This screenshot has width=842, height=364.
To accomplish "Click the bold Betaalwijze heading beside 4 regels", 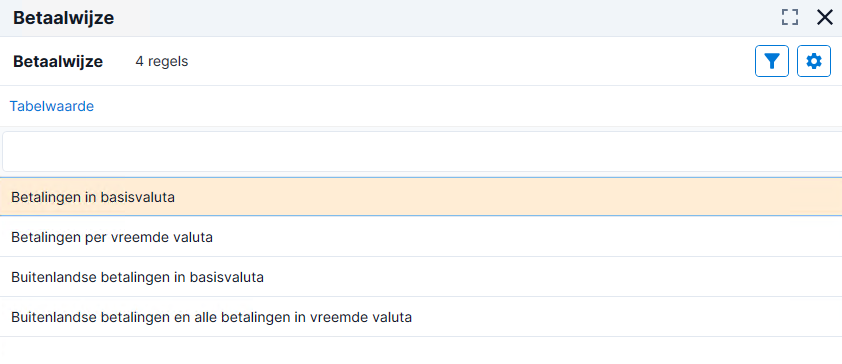I will tap(58, 62).
